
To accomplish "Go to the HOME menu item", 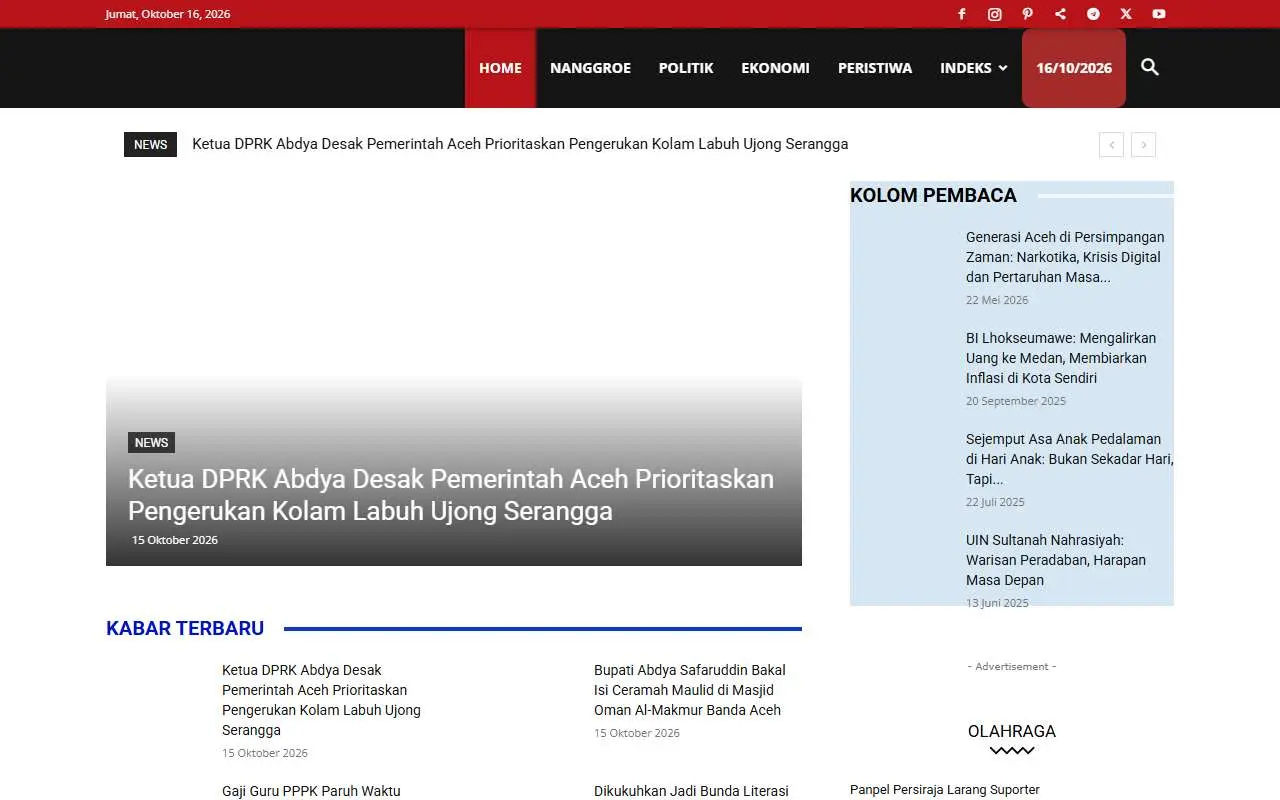I will (500, 68).
